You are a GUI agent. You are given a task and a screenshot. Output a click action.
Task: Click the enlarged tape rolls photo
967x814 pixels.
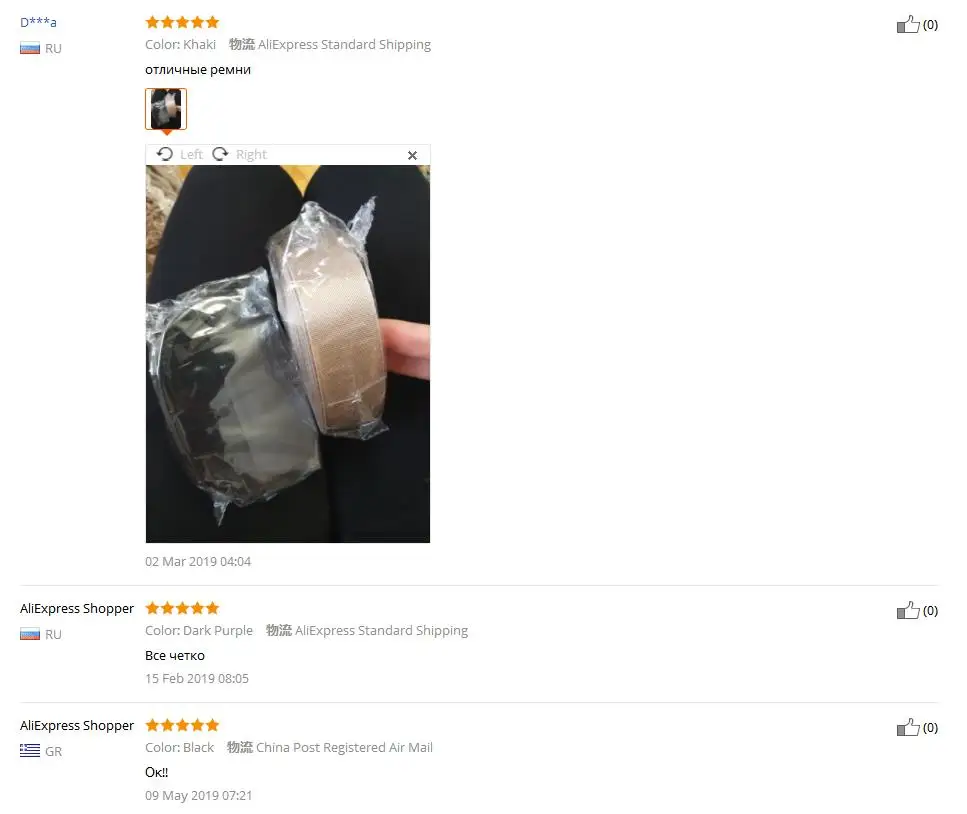click(x=288, y=354)
